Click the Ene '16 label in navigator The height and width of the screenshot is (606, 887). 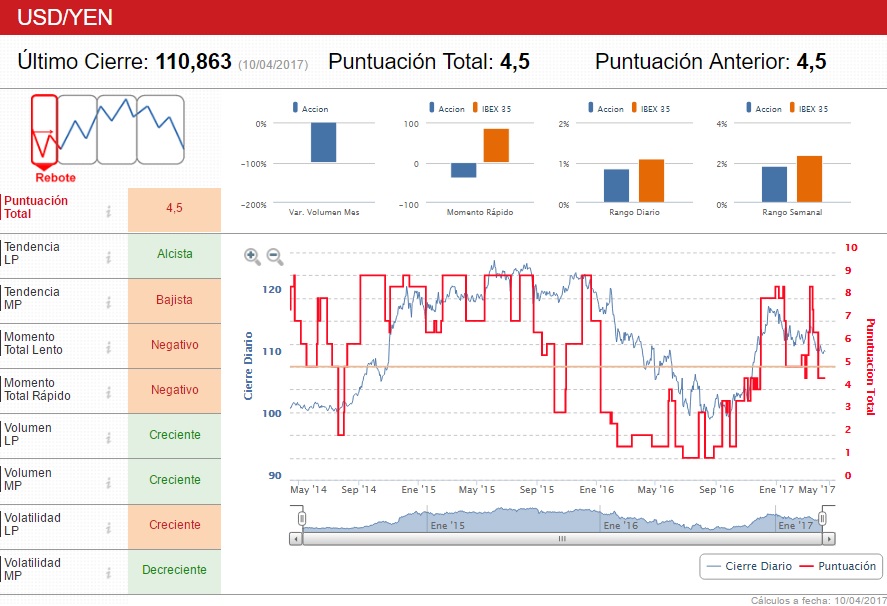pos(621,526)
